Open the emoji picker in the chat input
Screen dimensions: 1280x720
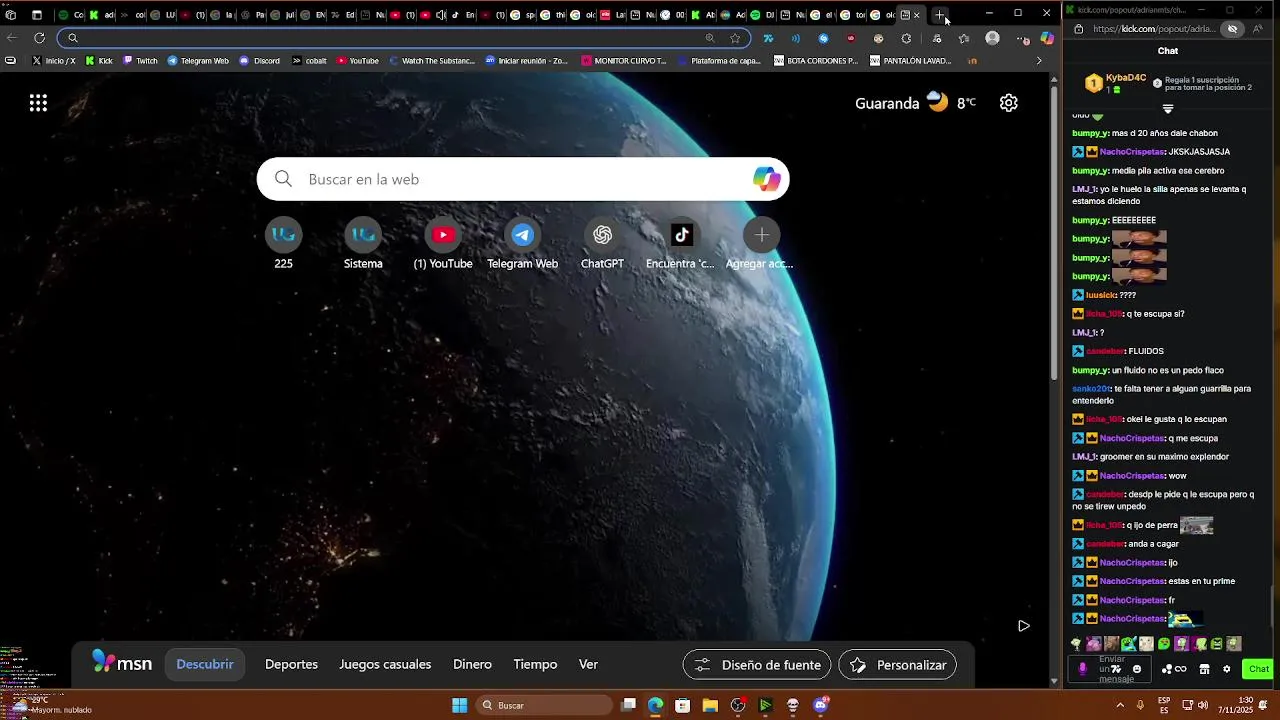pyautogui.click(x=1137, y=669)
